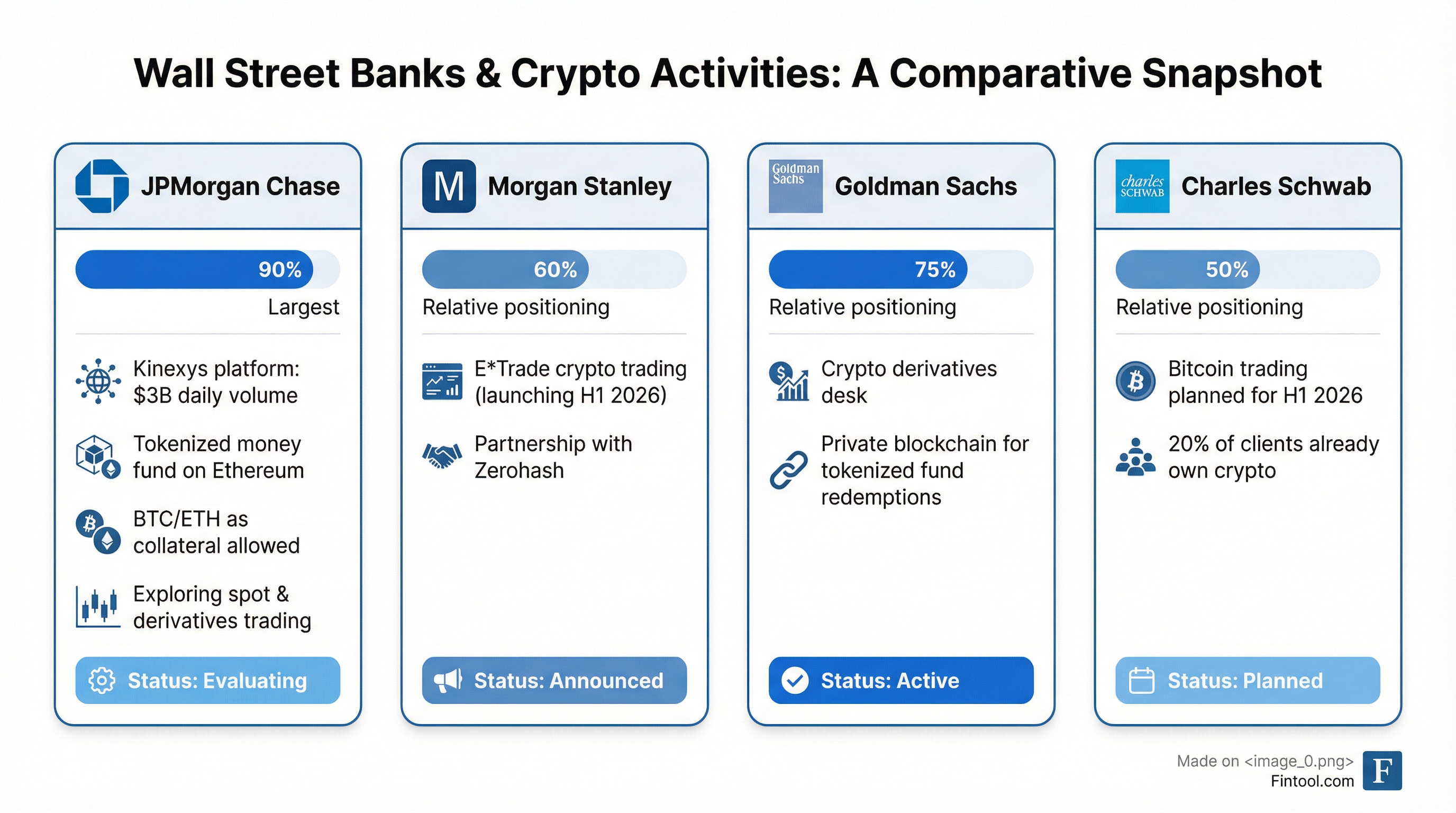Click the E*Trade trading dashboard icon

[442, 381]
